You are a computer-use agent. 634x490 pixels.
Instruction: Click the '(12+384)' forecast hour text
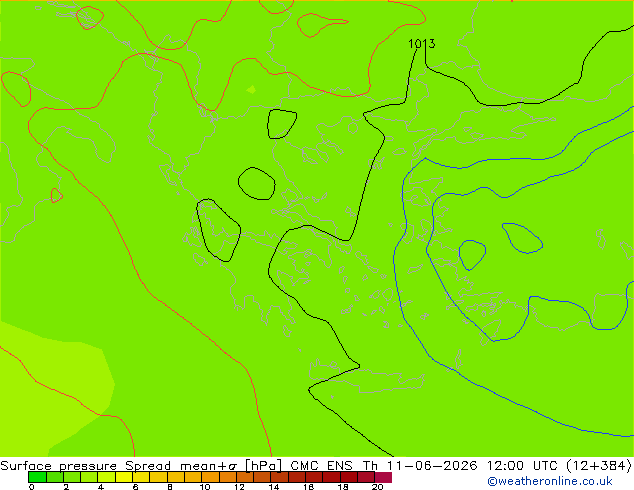[x=599, y=466]
